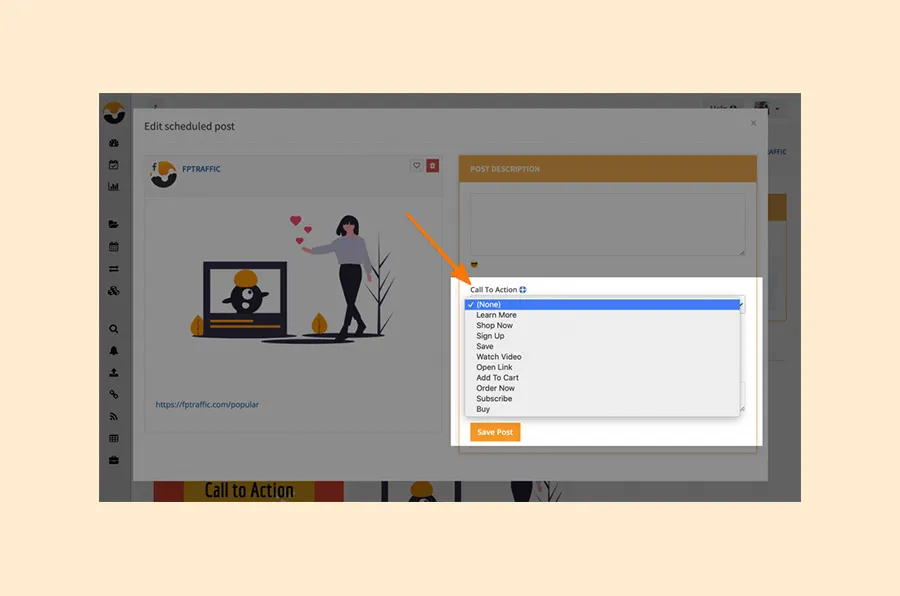Open the Analytics chart icon in sidebar
The width and height of the screenshot is (900, 596).
pos(115,188)
